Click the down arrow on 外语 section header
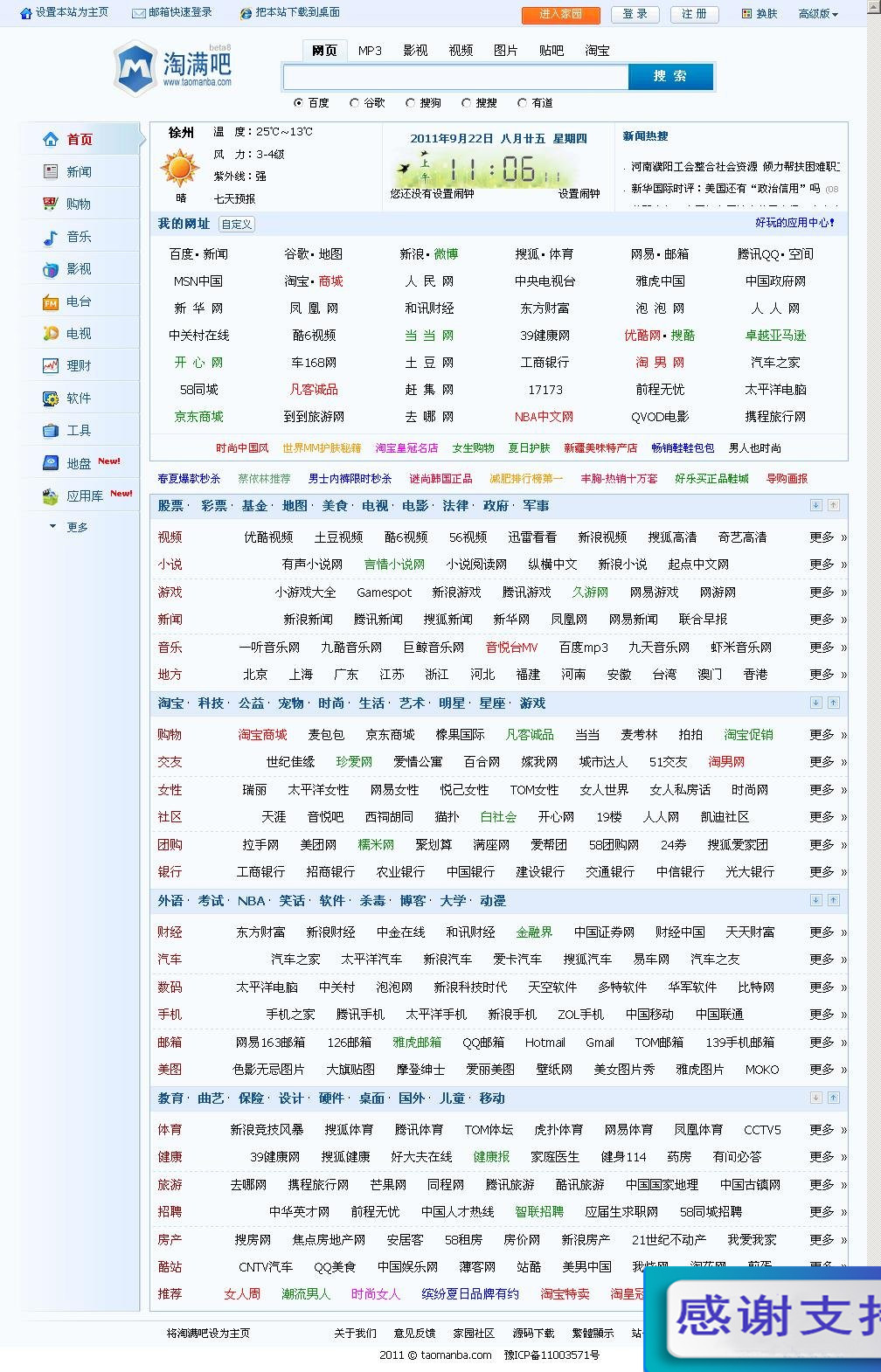 pos(816,900)
